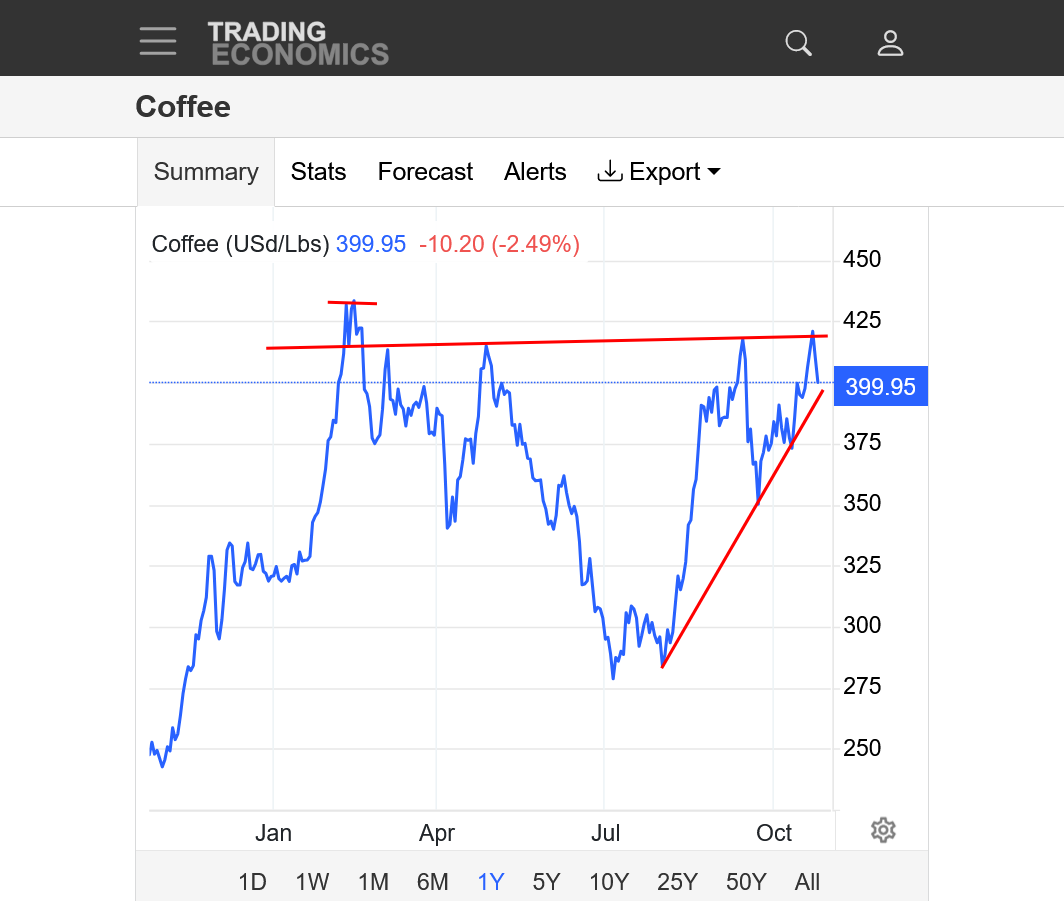The width and height of the screenshot is (1064, 901).
Task: Switch chart to 1M range
Action: point(373,882)
